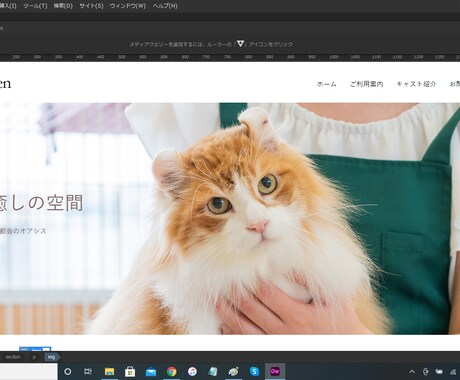Image resolution: width=460 pixels, height=380 pixels.
Task: Click the horizontal ruler at 500 mark
Action: (122, 57)
